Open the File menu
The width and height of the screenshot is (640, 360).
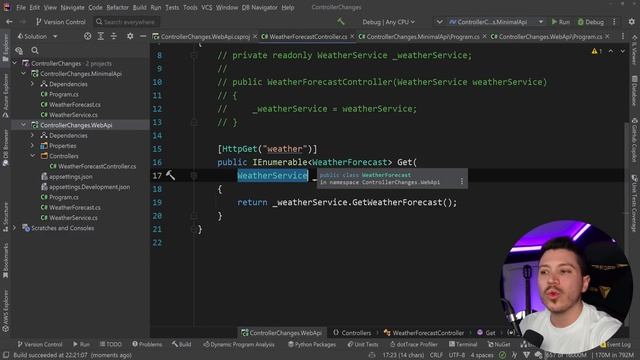[x=21, y=7]
